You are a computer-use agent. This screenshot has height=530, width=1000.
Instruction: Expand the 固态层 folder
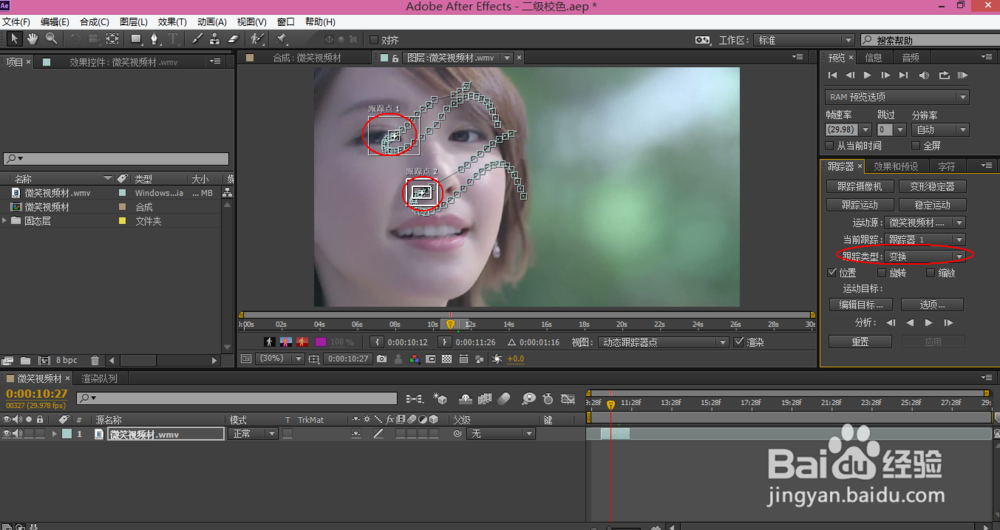pos(5,221)
